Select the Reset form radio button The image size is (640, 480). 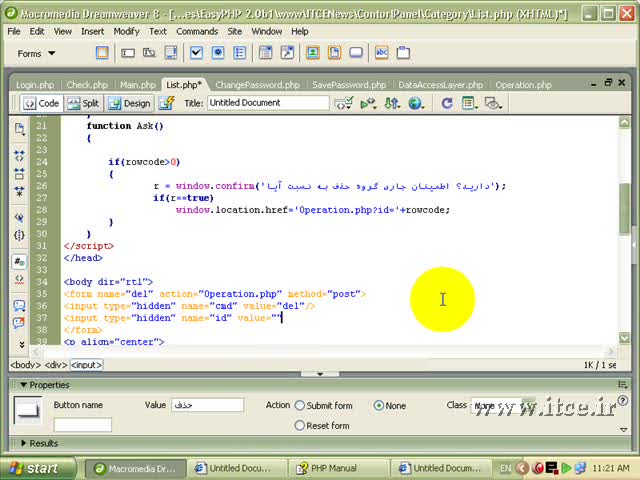tap(300, 425)
